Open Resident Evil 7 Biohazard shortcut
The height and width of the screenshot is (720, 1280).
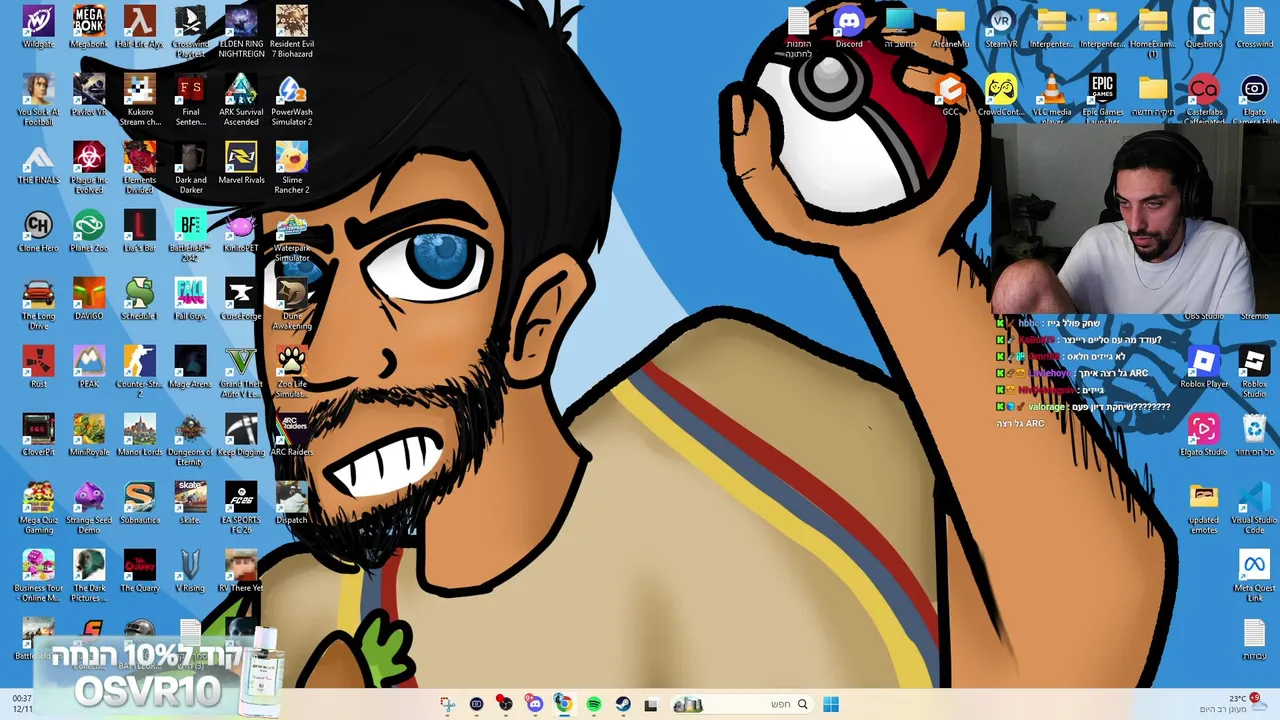[x=292, y=32]
